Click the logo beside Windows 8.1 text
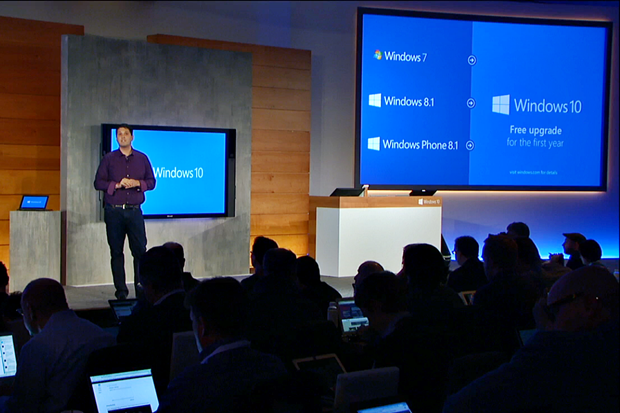The width and height of the screenshot is (620, 413). coord(374,100)
